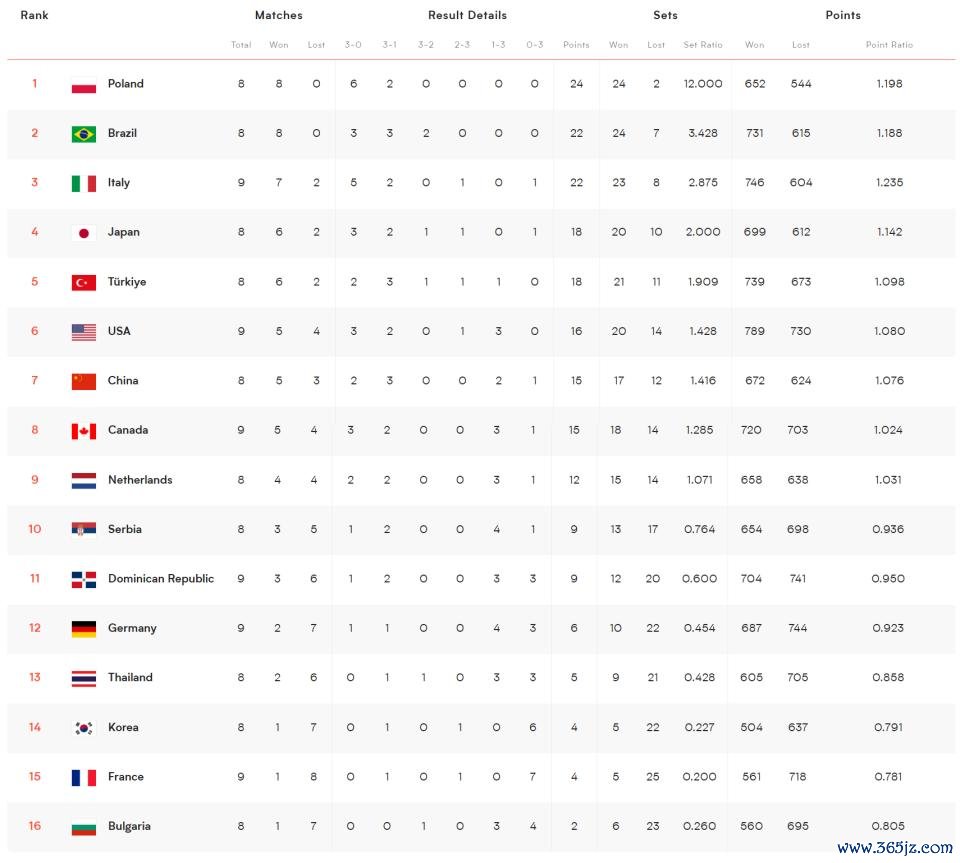This screenshot has width=960, height=863.
Task: Click the Rank column header
Action: click(34, 15)
